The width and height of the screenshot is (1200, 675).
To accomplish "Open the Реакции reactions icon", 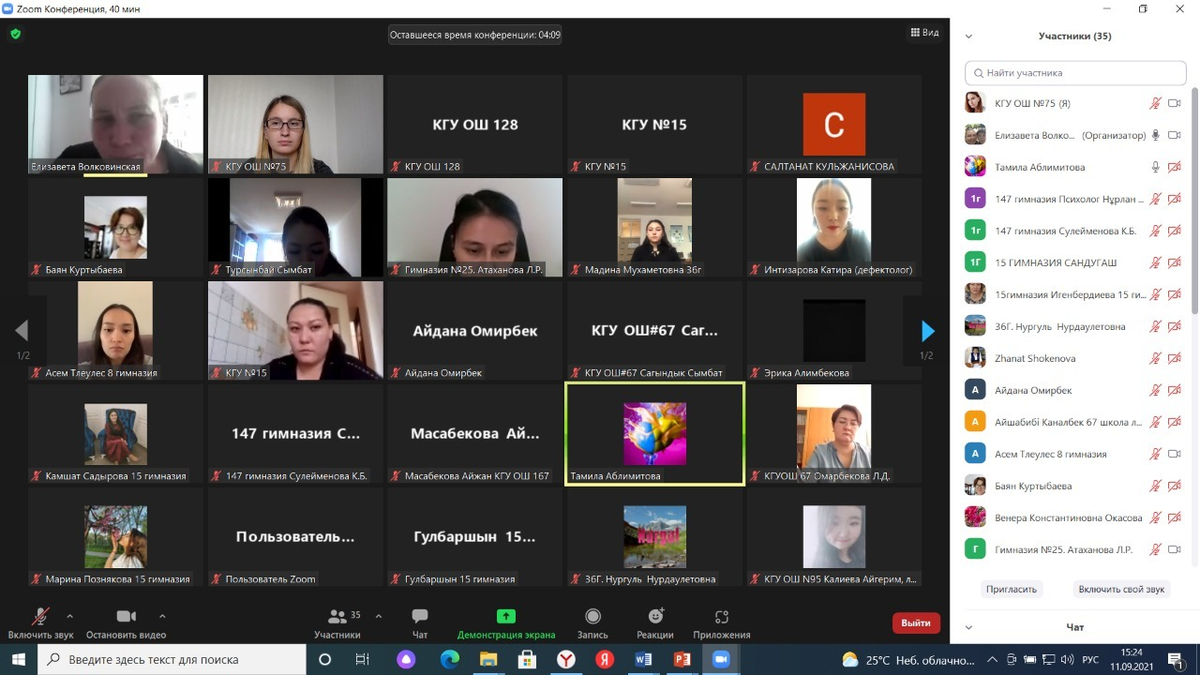I will click(x=655, y=617).
